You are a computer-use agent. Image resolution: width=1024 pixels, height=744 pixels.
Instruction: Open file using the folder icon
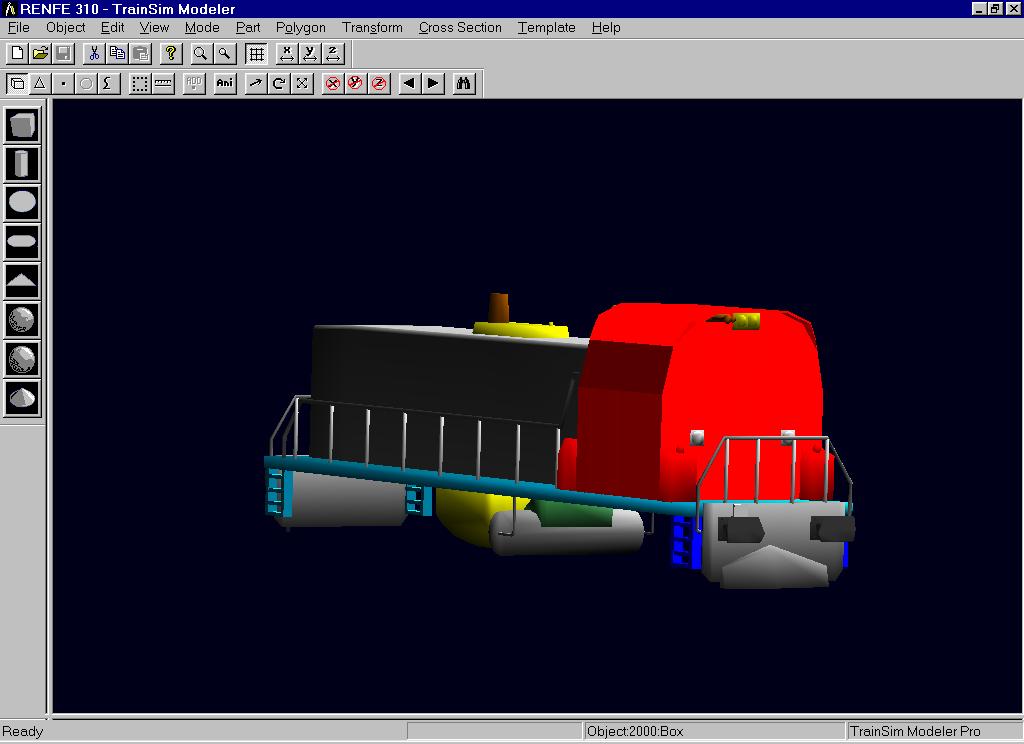tap(40, 53)
